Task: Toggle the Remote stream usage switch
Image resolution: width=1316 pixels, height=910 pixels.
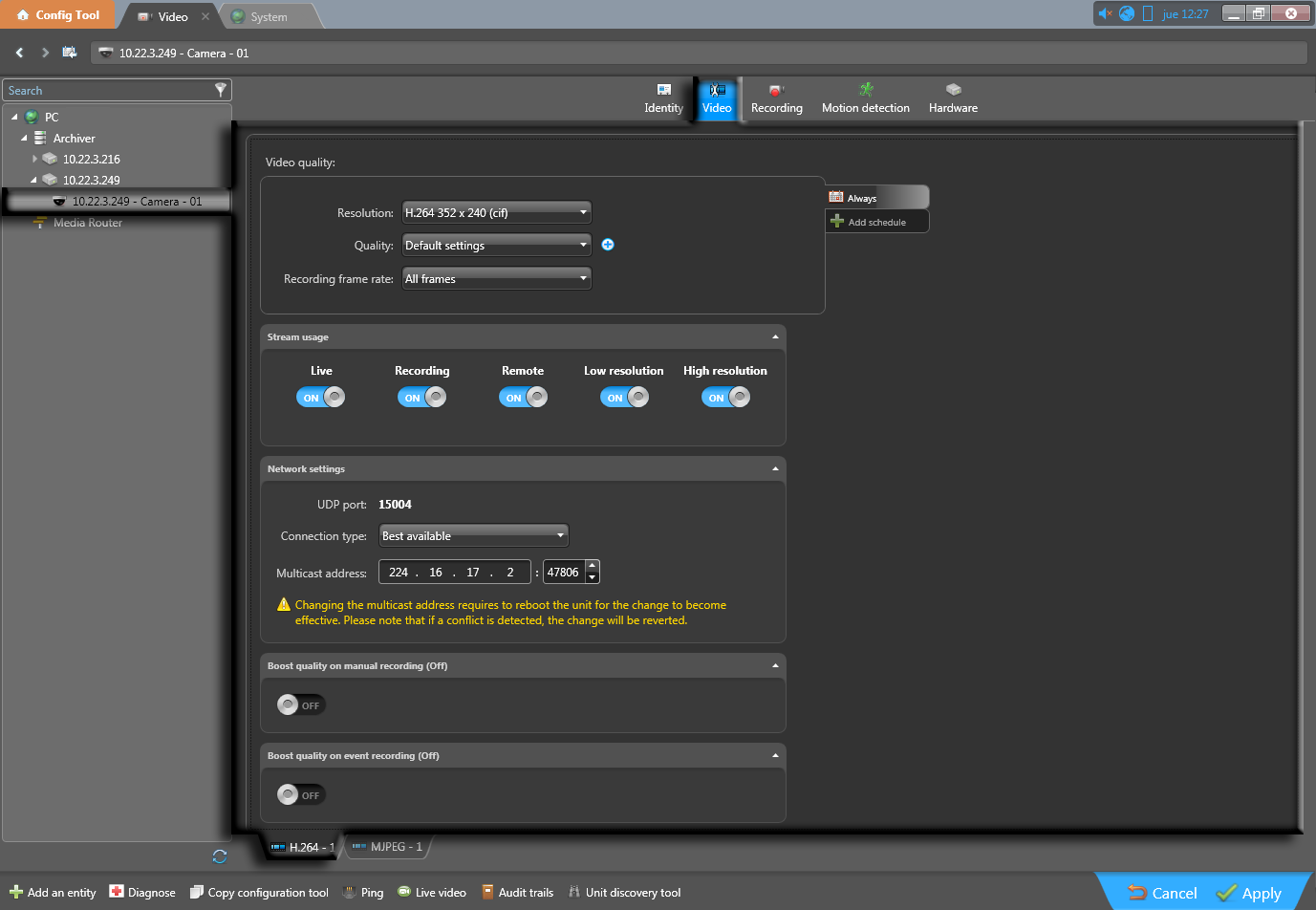Action: click(x=523, y=398)
